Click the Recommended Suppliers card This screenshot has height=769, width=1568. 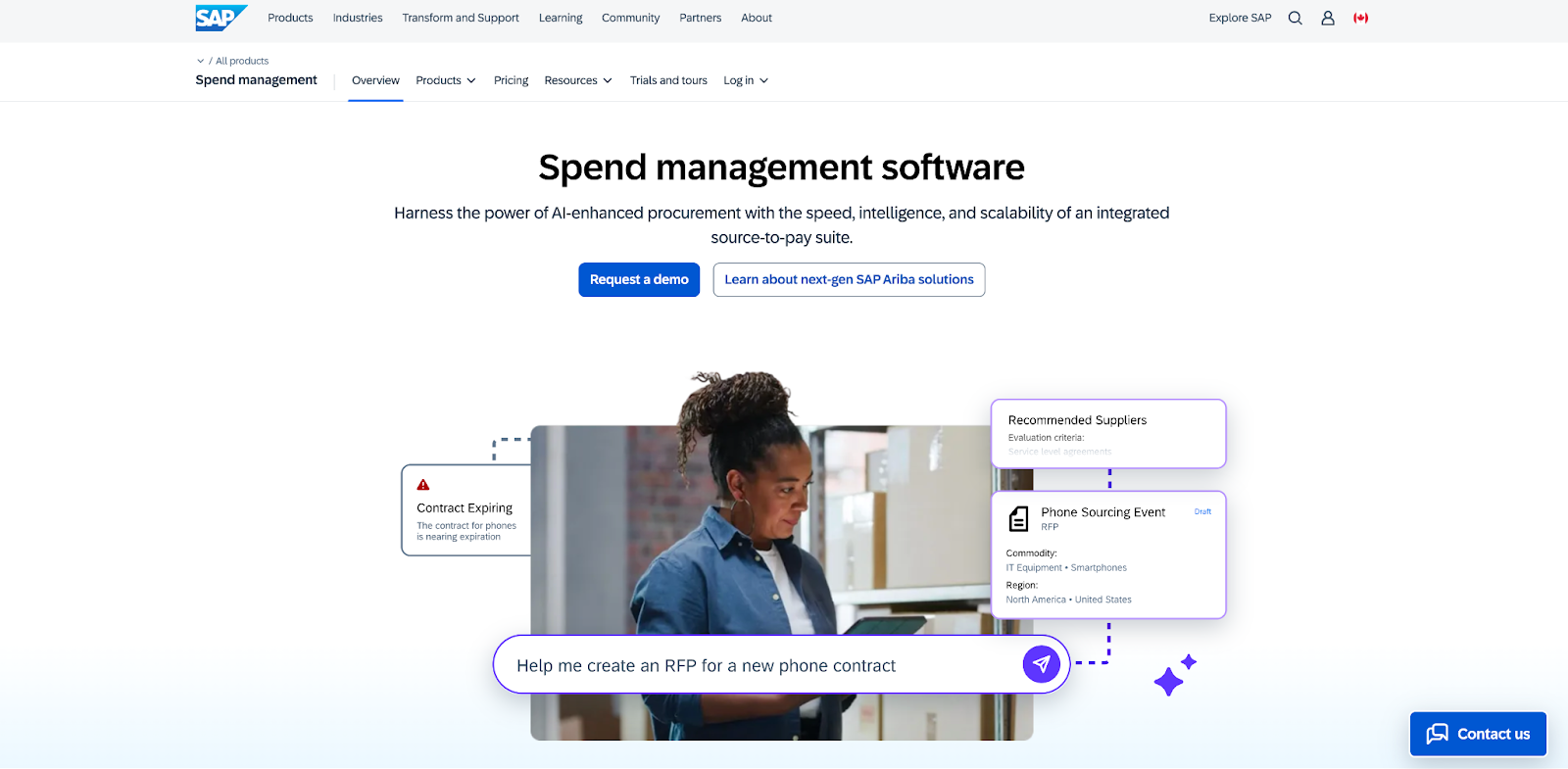point(1108,434)
